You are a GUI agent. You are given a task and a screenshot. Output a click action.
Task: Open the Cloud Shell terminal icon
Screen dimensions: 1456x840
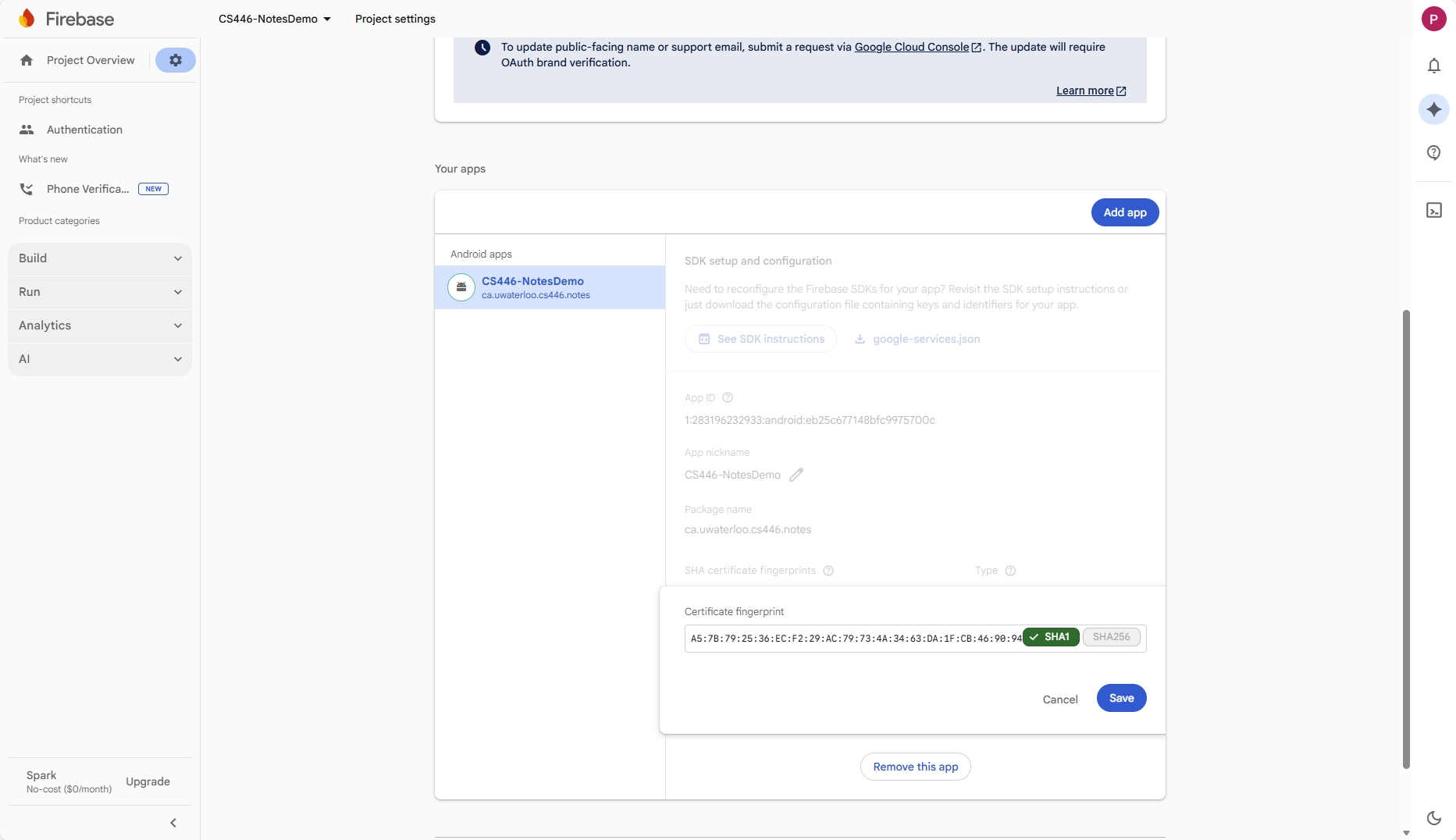pos(1433,210)
